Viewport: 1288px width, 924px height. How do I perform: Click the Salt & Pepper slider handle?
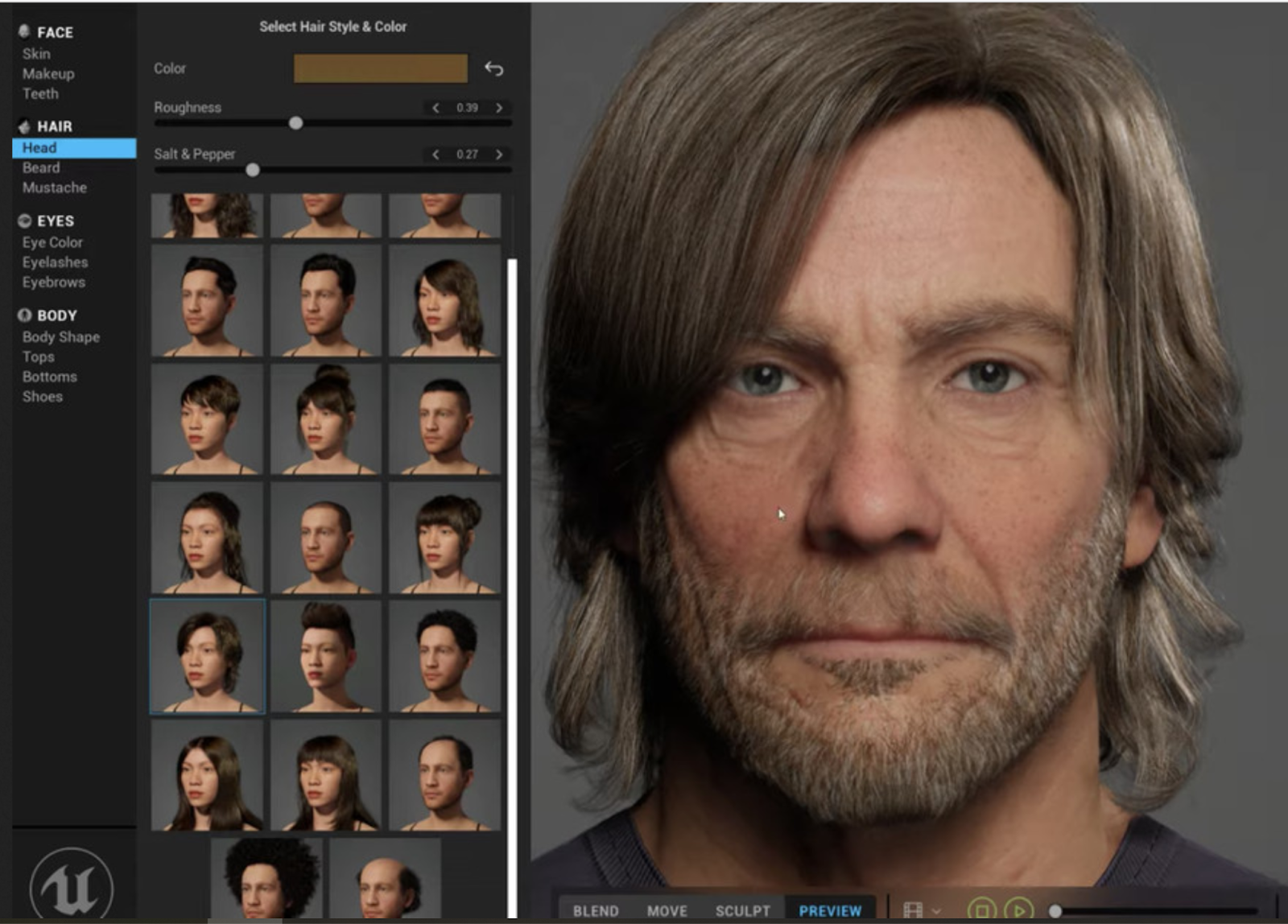253,170
